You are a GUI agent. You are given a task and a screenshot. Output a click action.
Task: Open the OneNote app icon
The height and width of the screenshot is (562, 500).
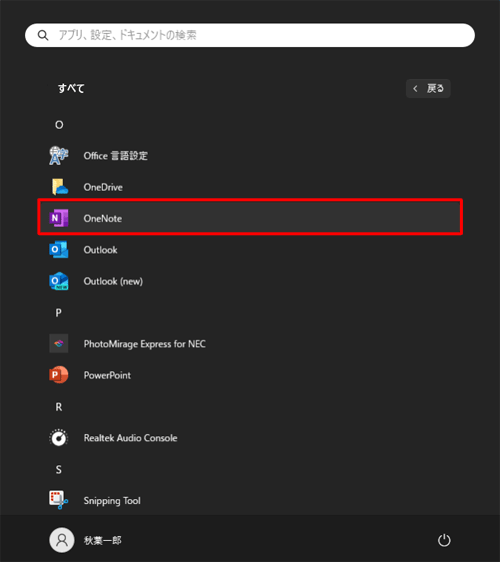(59, 218)
